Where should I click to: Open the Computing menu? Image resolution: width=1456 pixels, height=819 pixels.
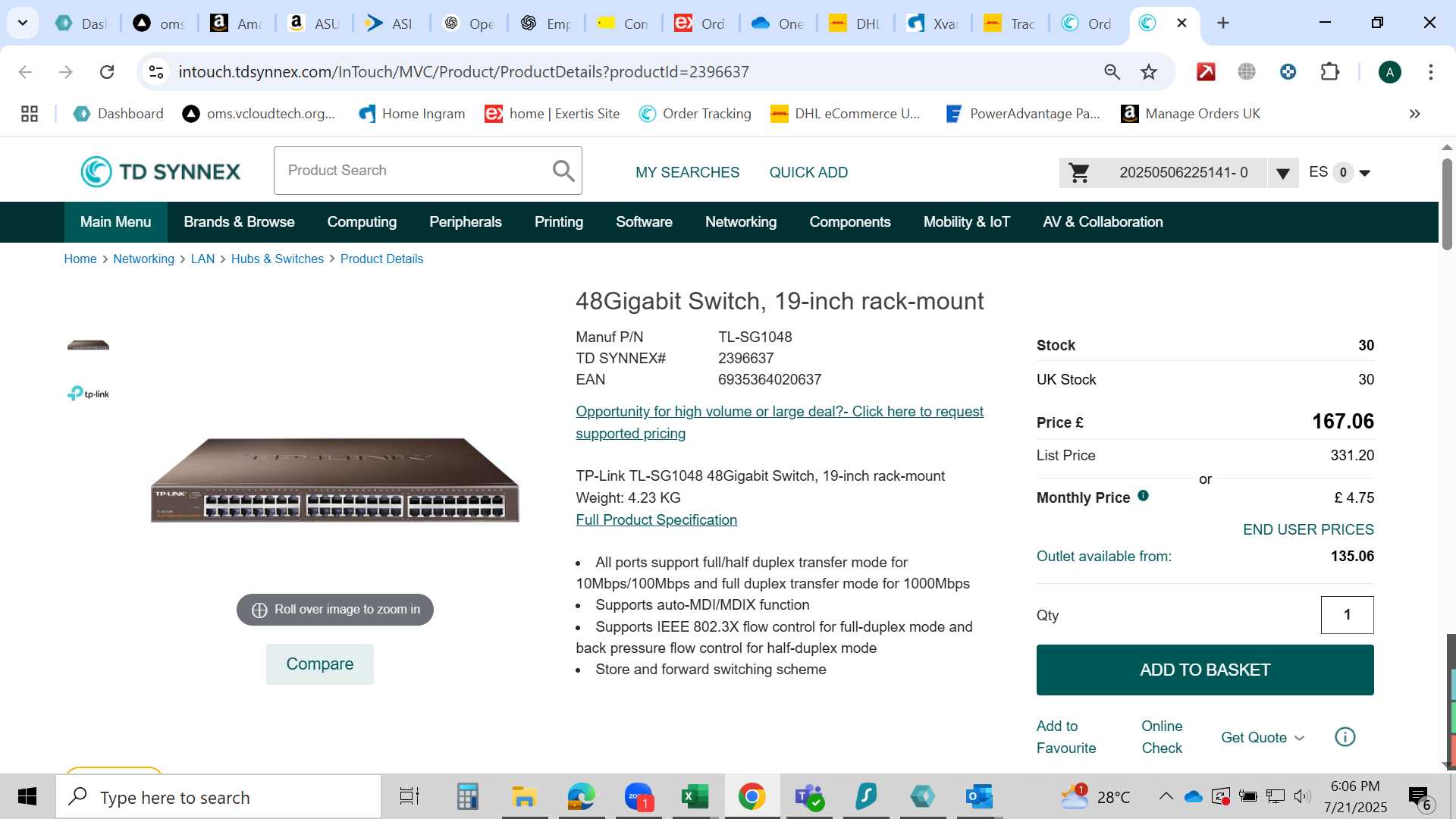click(x=362, y=222)
